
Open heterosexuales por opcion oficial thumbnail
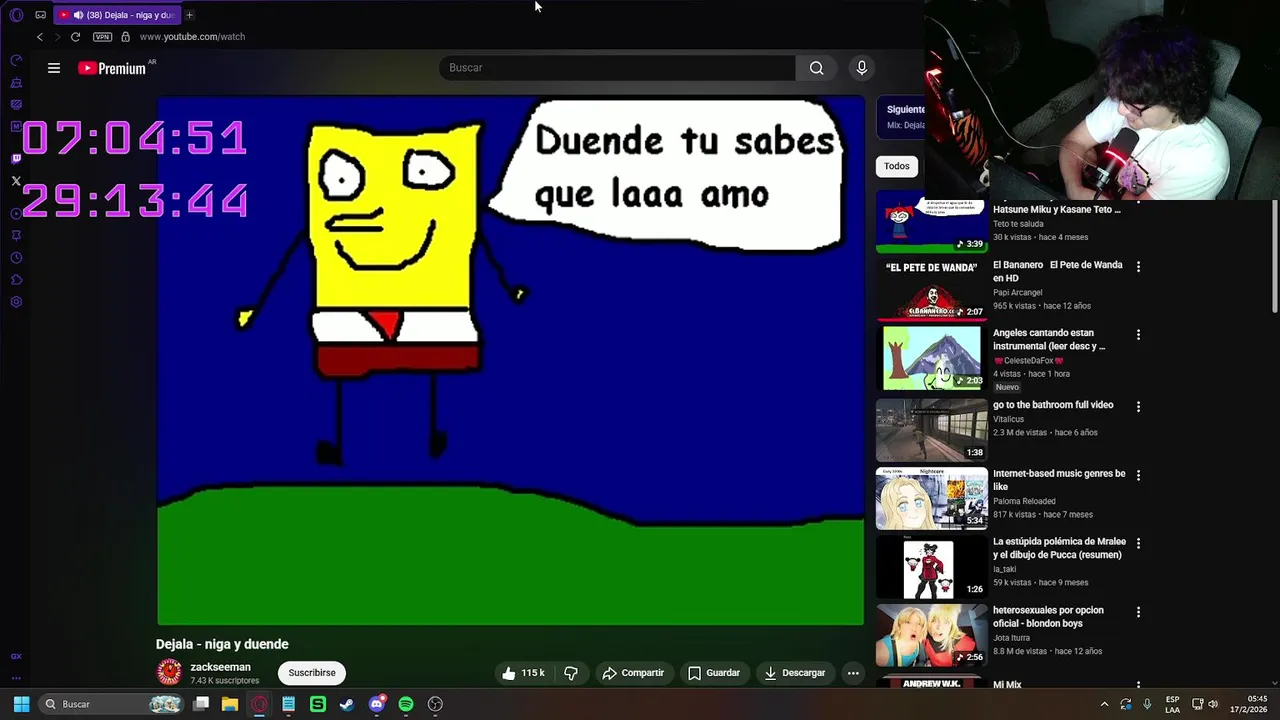pos(931,635)
